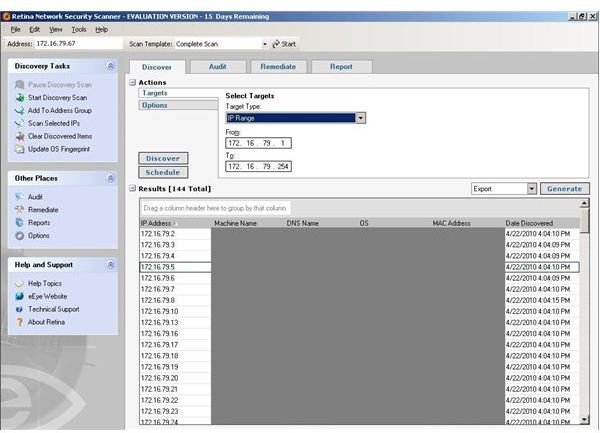
Task: Switch to the Report tab
Action: (341, 67)
